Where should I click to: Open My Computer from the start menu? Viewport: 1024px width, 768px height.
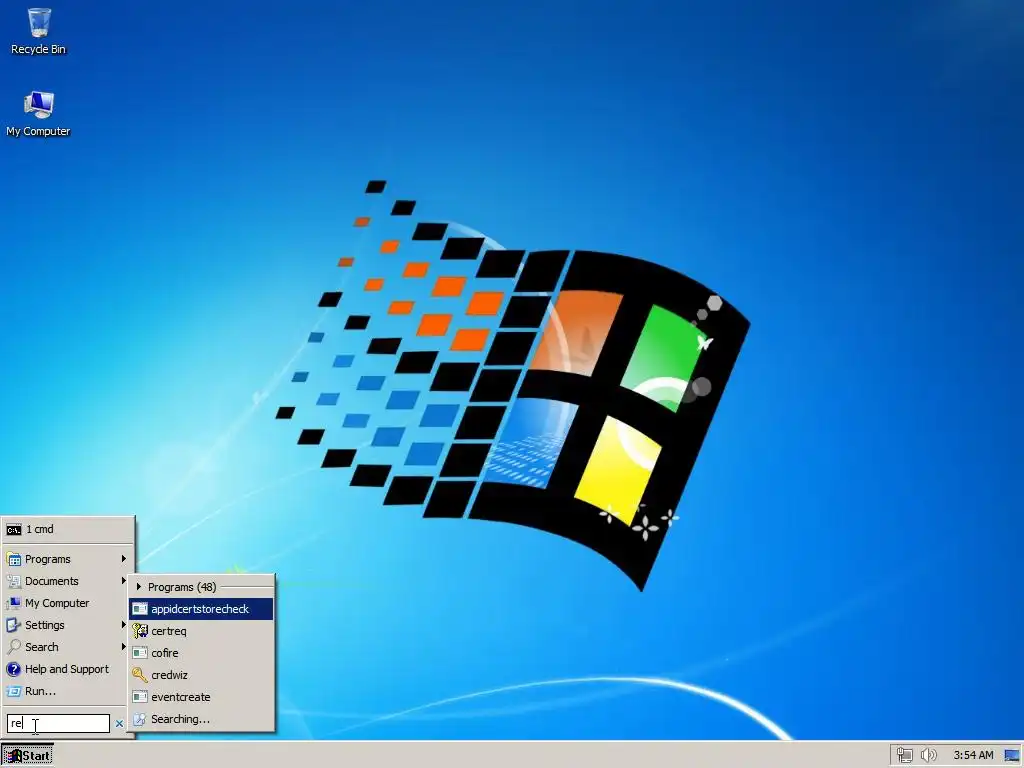[x=68, y=603]
